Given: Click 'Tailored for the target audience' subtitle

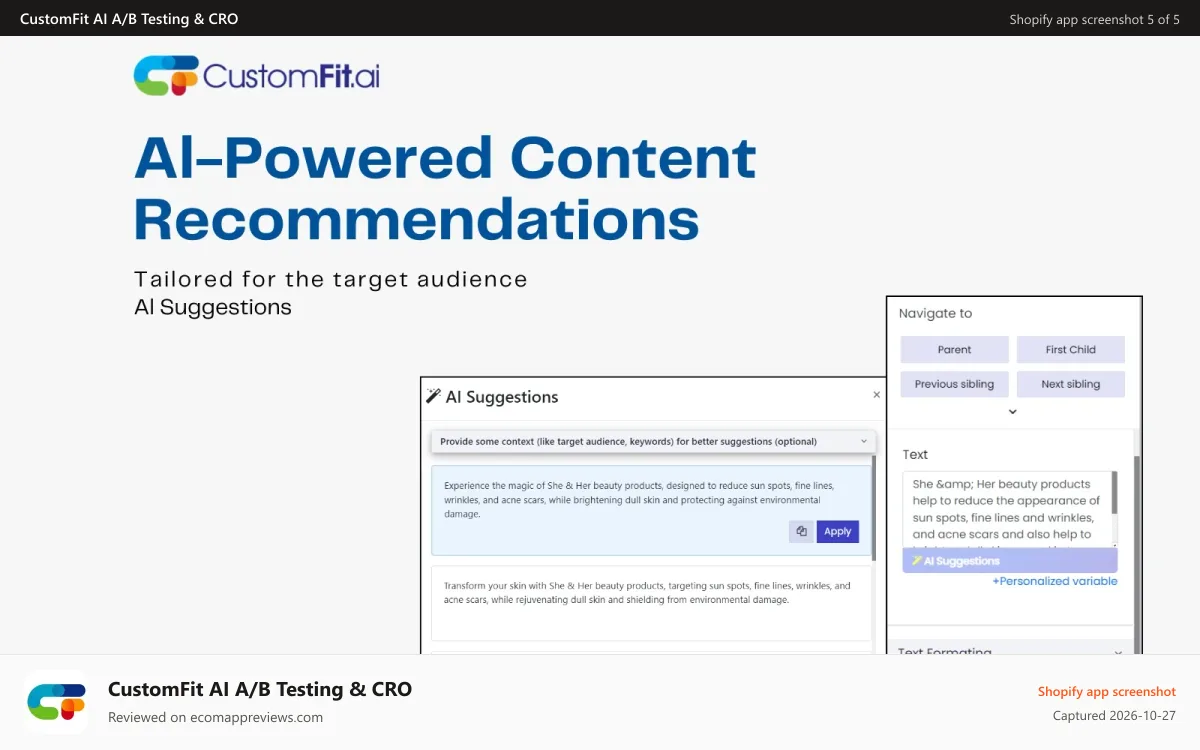Looking at the screenshot, I should (331, 279).
